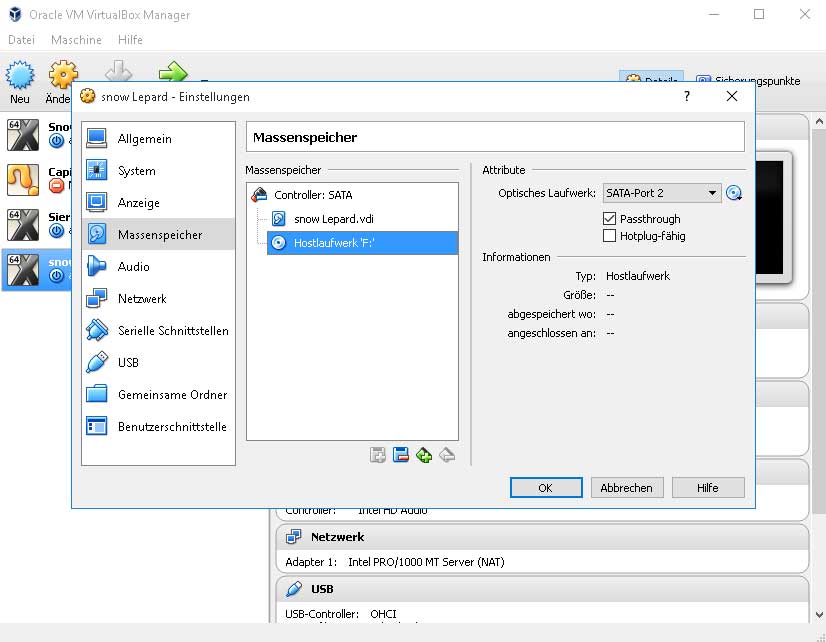Click USB-Controller OHCI text
This screenshot has height=642, width=826.
pyautogui.click(x=341, y=614)
